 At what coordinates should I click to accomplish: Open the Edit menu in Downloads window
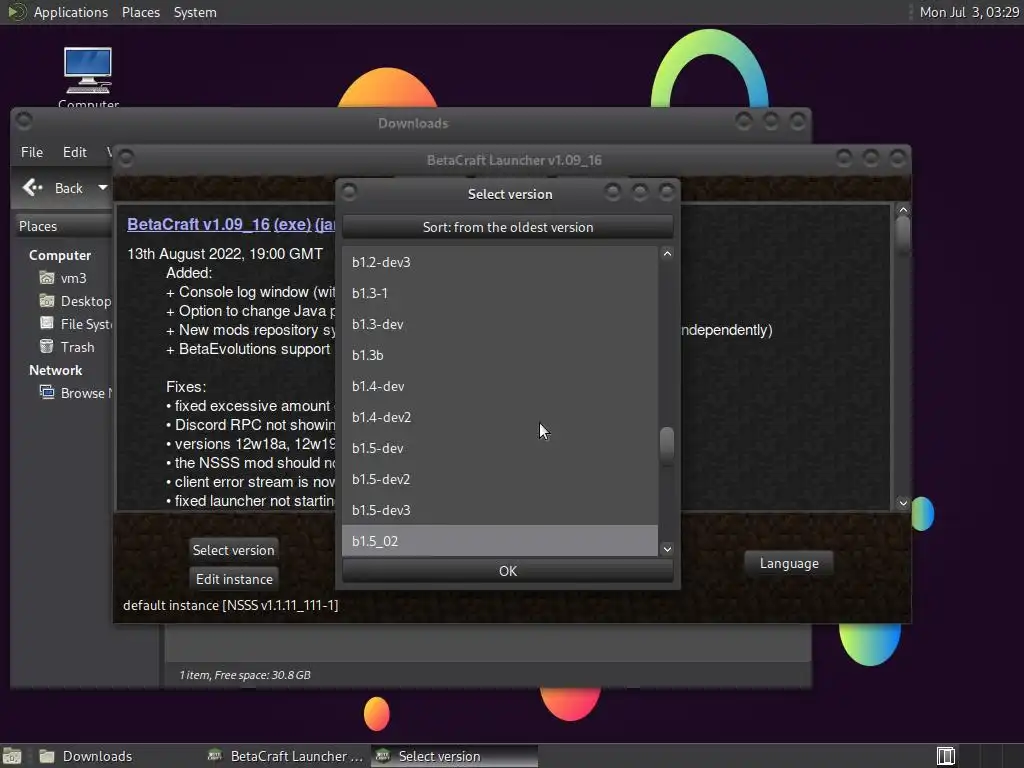point(74,152)
